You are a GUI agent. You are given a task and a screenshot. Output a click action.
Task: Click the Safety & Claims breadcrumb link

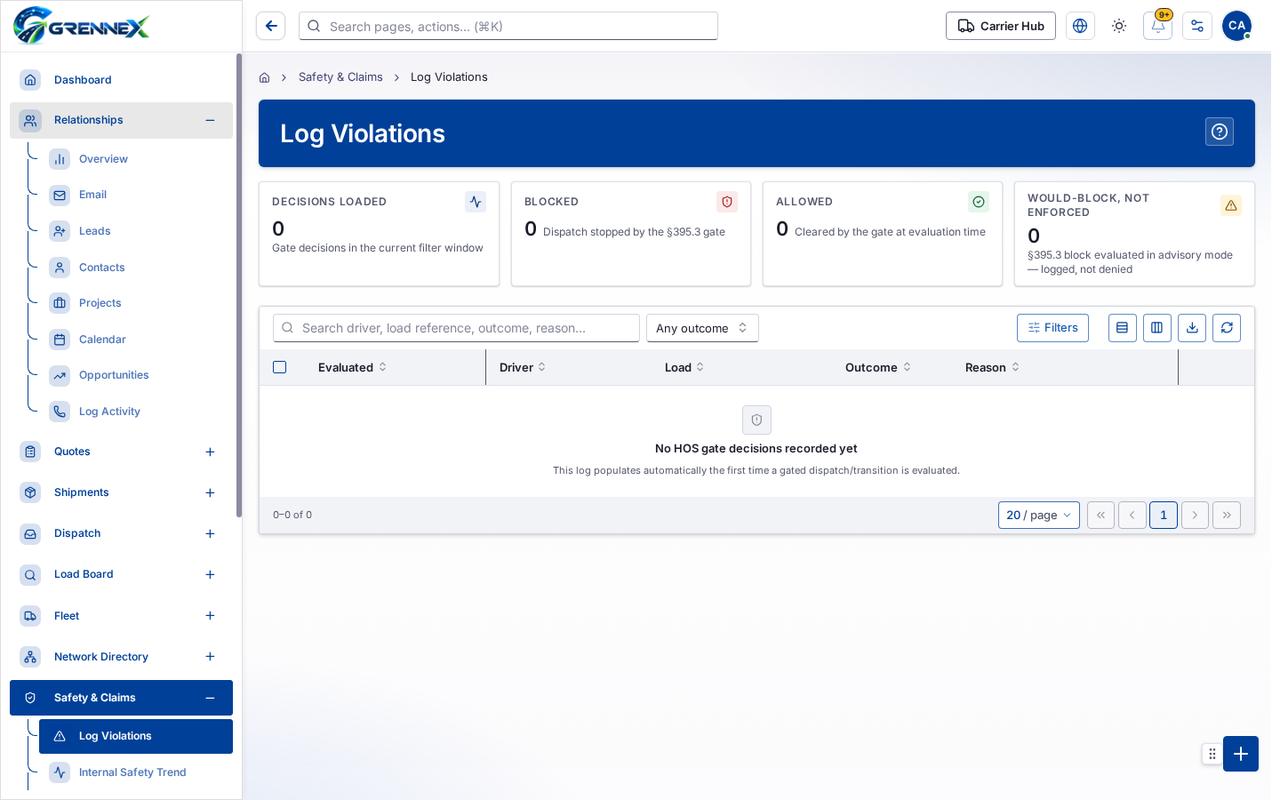click(x=340, y=77)
